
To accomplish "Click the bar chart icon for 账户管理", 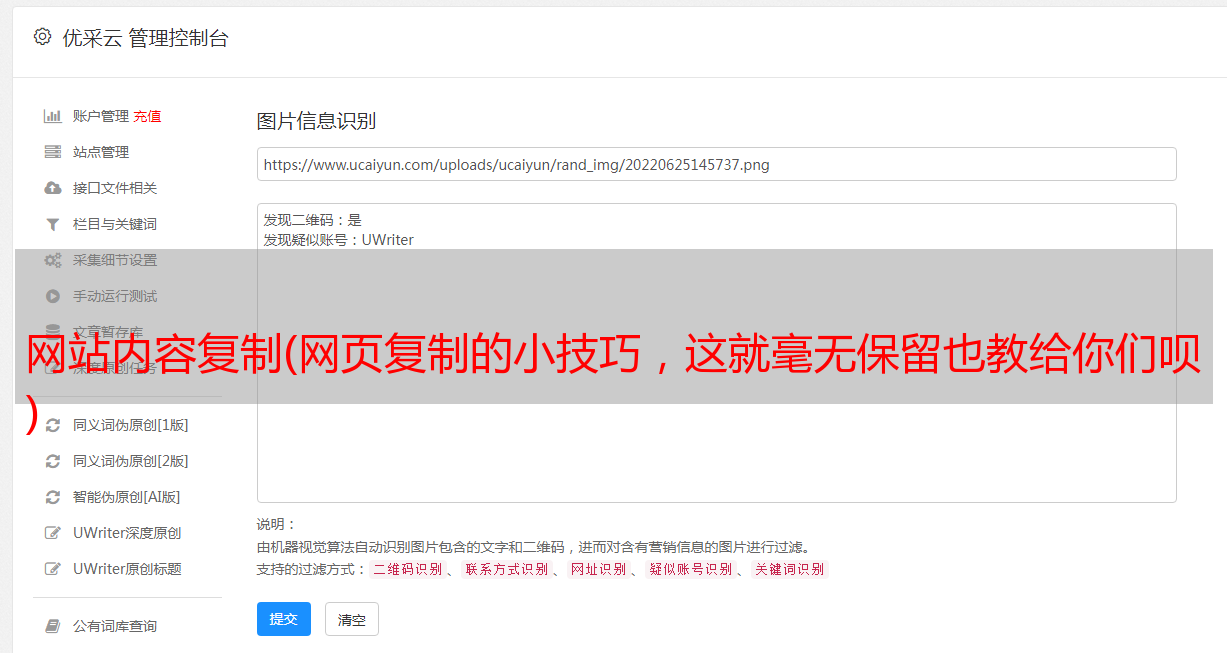I will [x=53, y=116].
